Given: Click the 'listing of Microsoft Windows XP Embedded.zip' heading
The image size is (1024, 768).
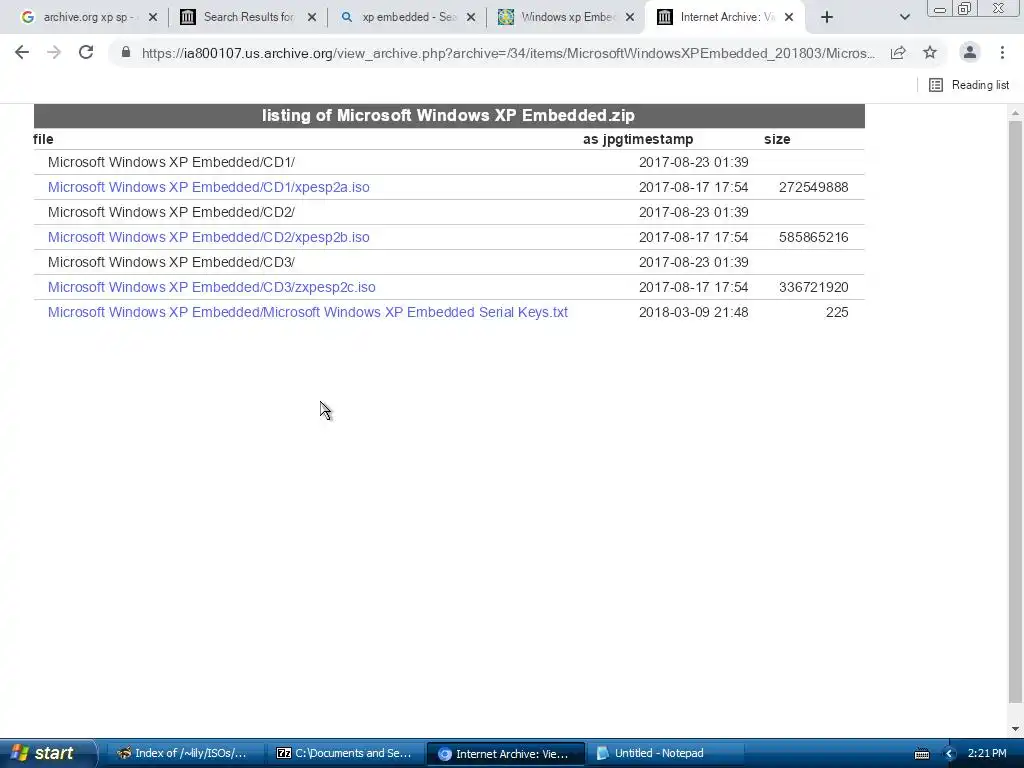Looking at the screenshot, I should coord(448,116).
